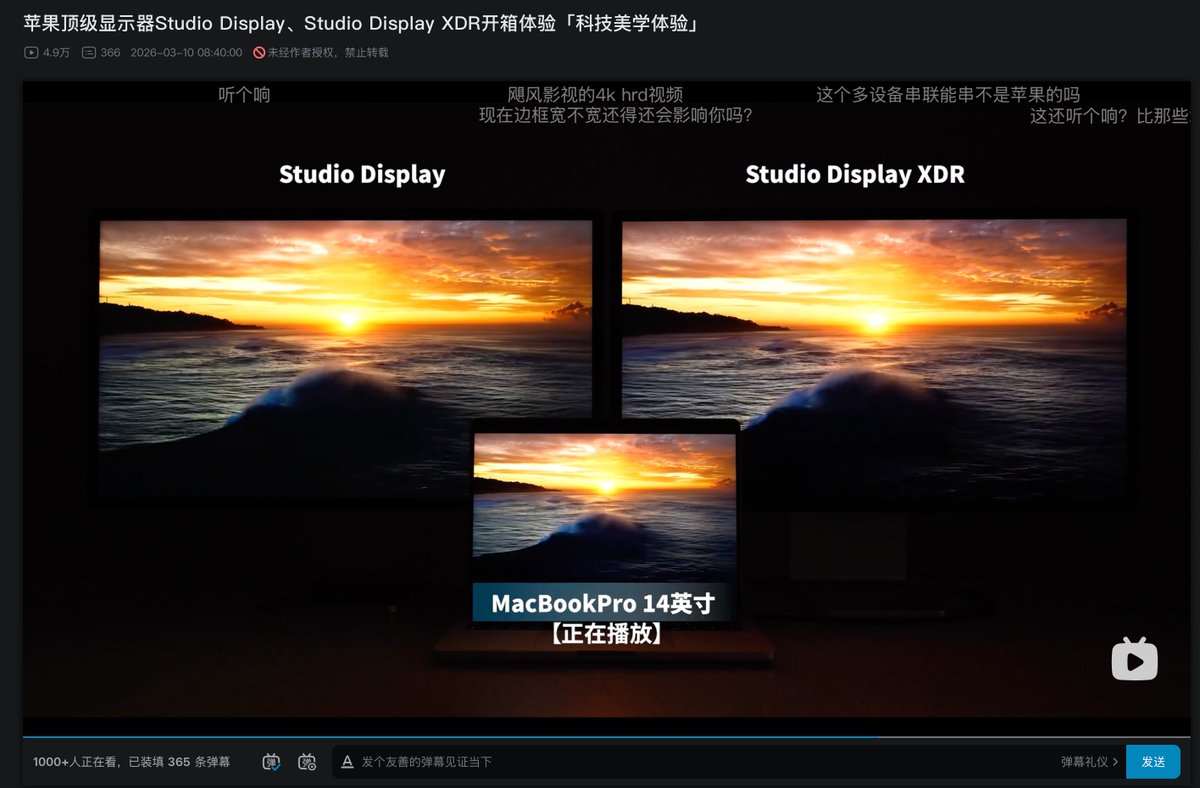
Task: Click the 发送 send button
Action: (1153, 762)
